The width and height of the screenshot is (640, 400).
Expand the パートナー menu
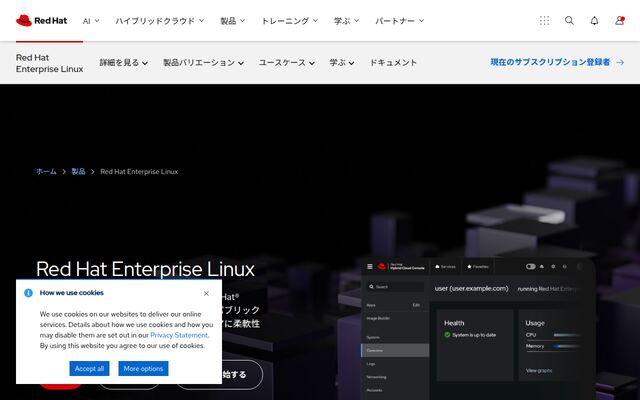pos(400,21)
